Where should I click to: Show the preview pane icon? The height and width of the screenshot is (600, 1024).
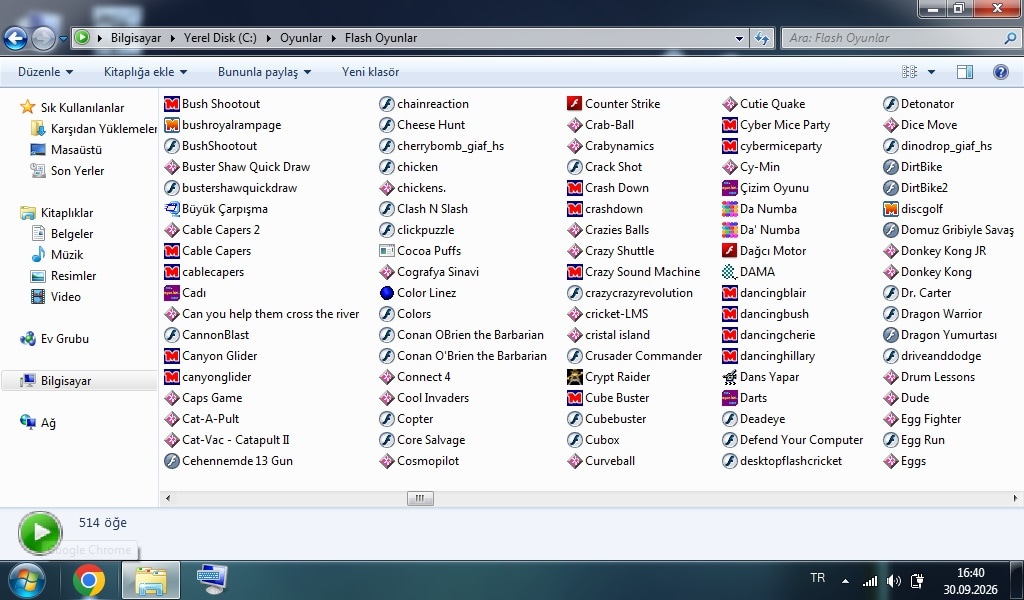tap(965, 72)
